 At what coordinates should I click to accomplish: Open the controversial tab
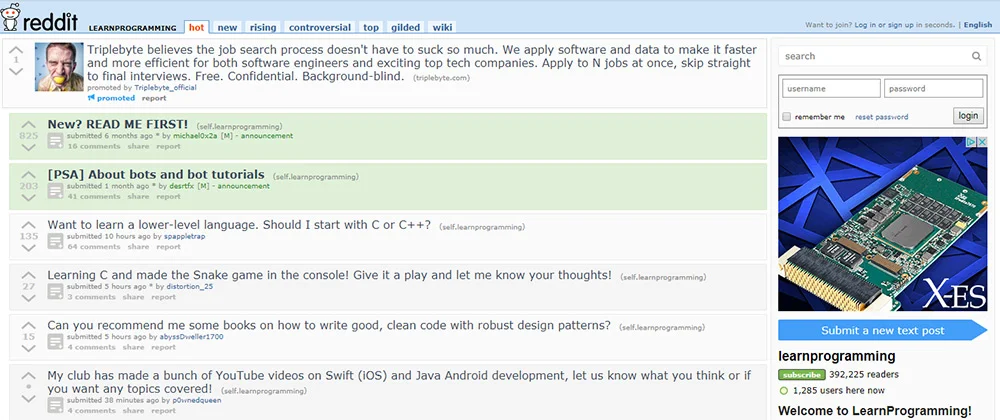tap(320, 27)
